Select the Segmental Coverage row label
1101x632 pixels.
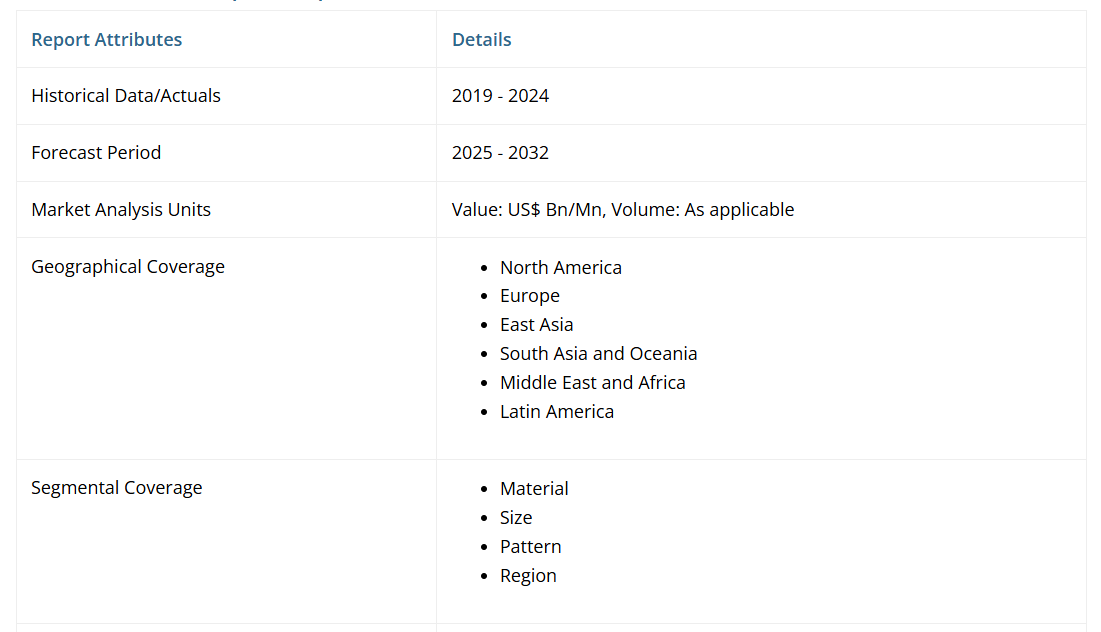click(116, 488)
